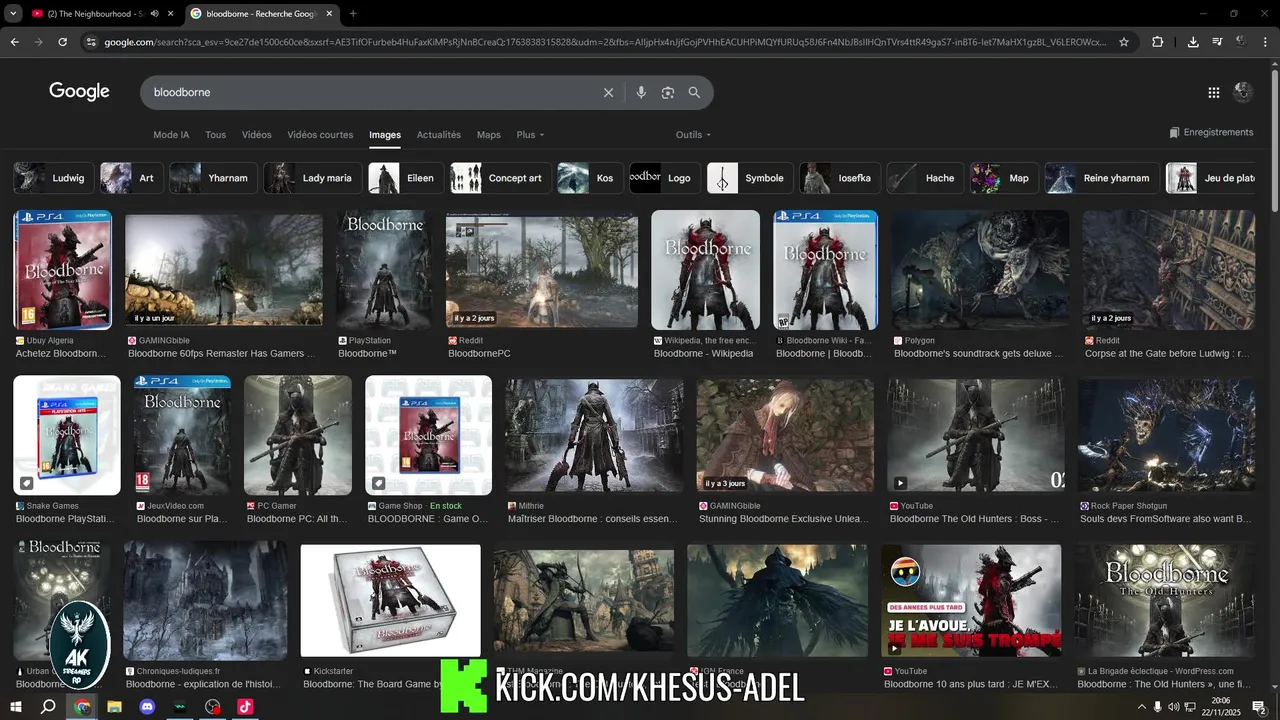Click the magnifying glass search button
Screen dimensions: 1280x720
coord(694,92)
